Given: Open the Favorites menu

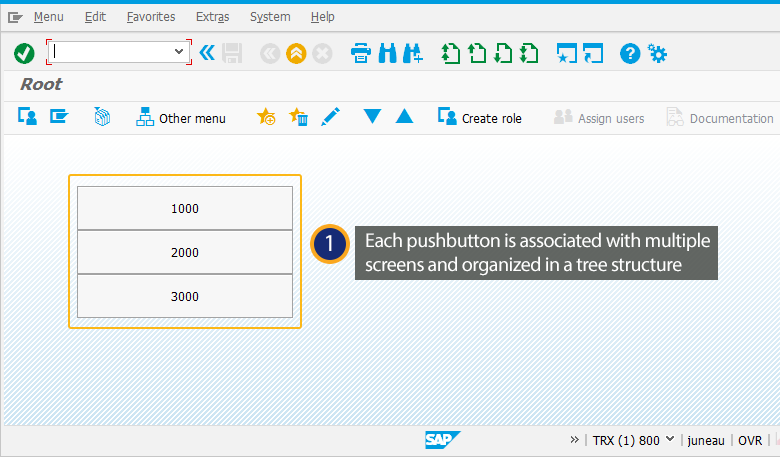Looking at the screenshot, I should point(151,17).
